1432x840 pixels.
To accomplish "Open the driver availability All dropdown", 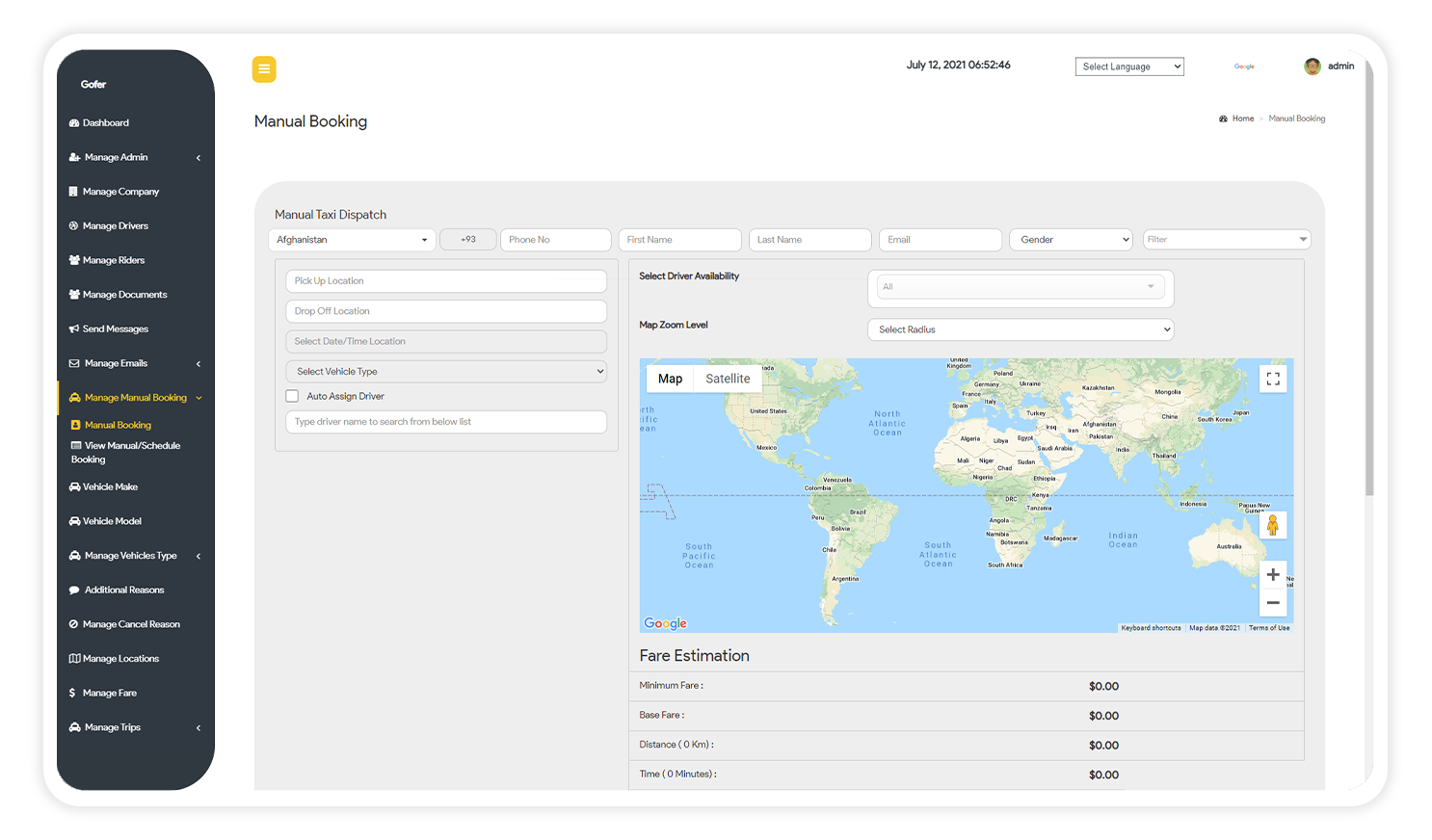I will pos(1021,287).
